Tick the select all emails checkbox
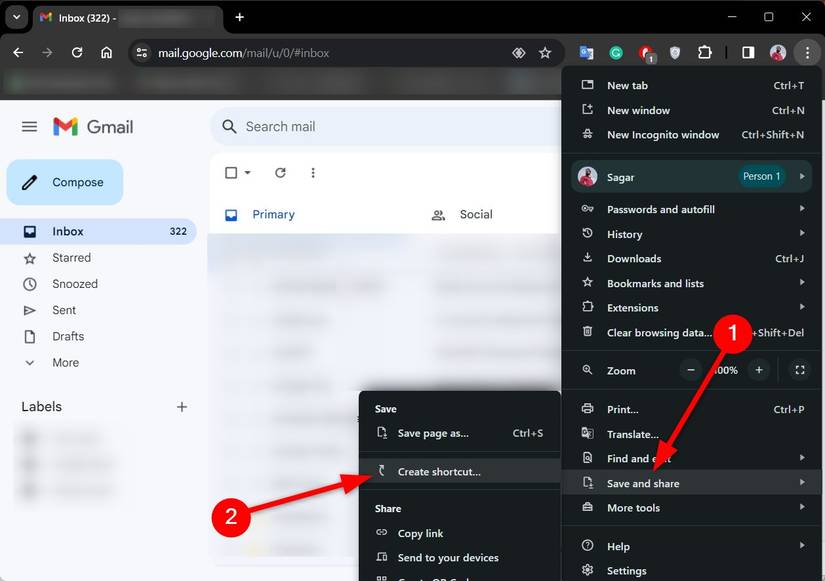 point(231,173)
